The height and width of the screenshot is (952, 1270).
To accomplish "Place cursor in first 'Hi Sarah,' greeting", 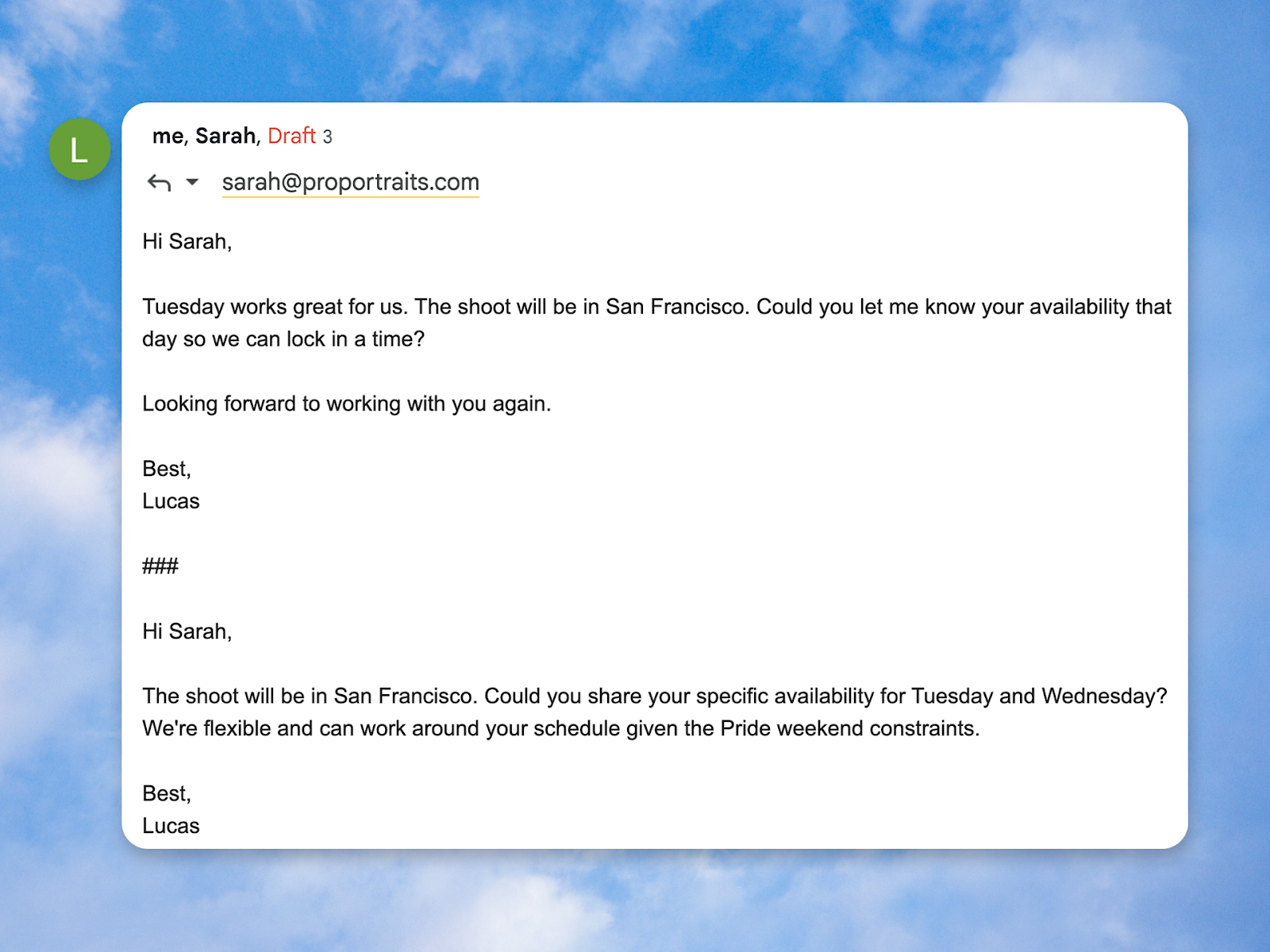I will [187, 242].
